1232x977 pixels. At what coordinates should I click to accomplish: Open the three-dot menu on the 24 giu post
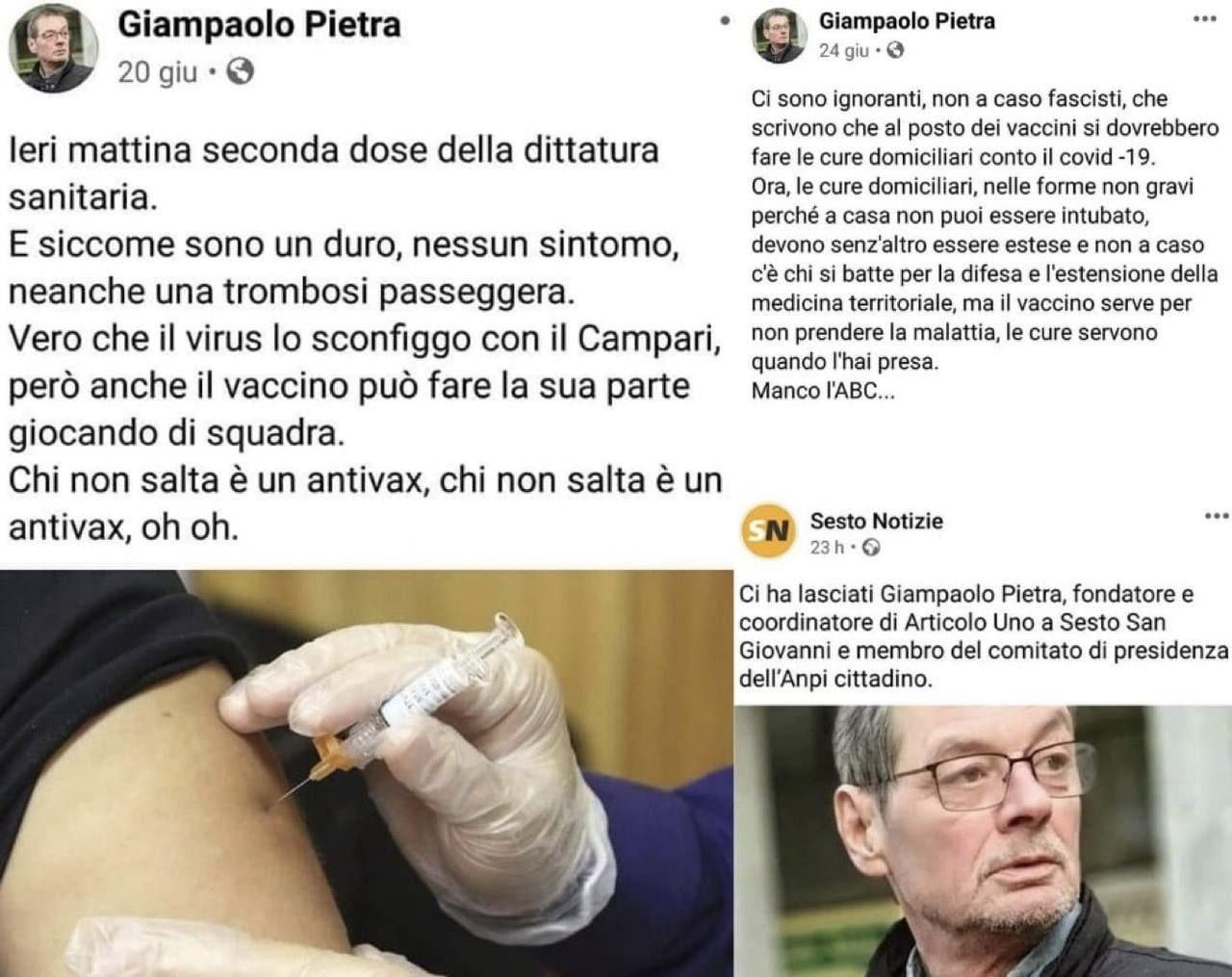(1204, 19)
